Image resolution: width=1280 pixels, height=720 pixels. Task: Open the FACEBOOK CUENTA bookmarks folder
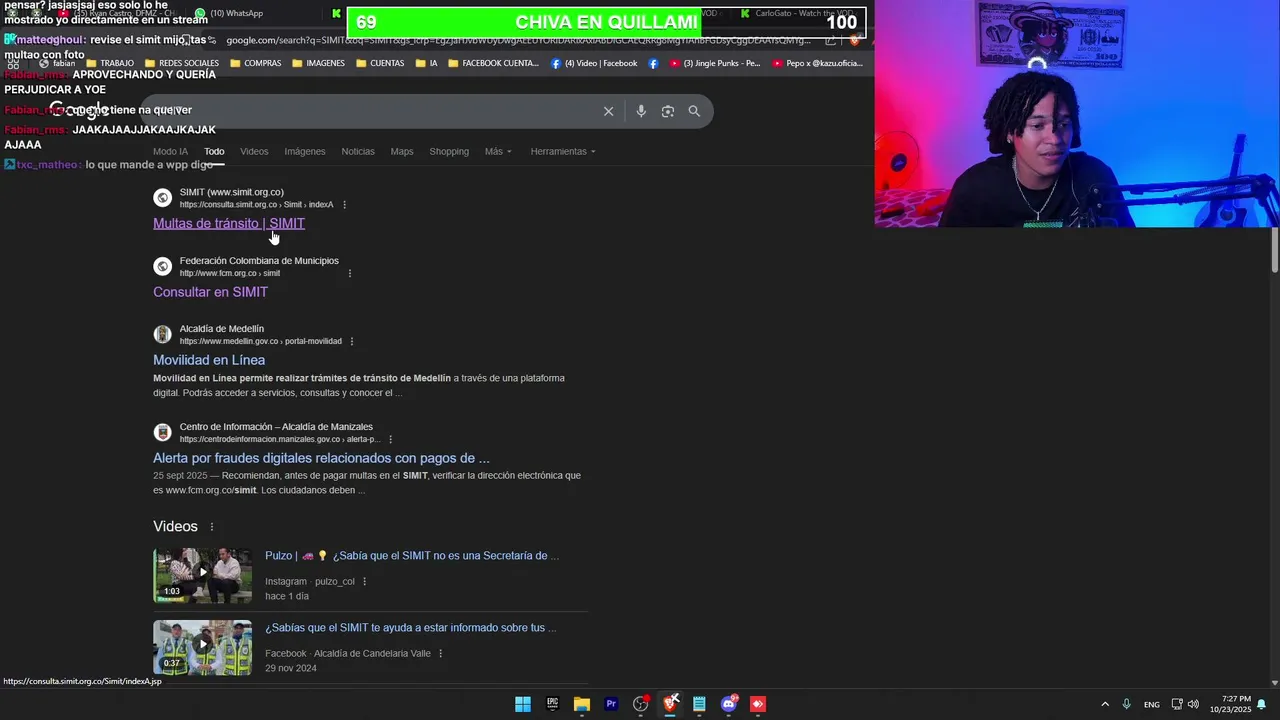(x=493, y=63)
